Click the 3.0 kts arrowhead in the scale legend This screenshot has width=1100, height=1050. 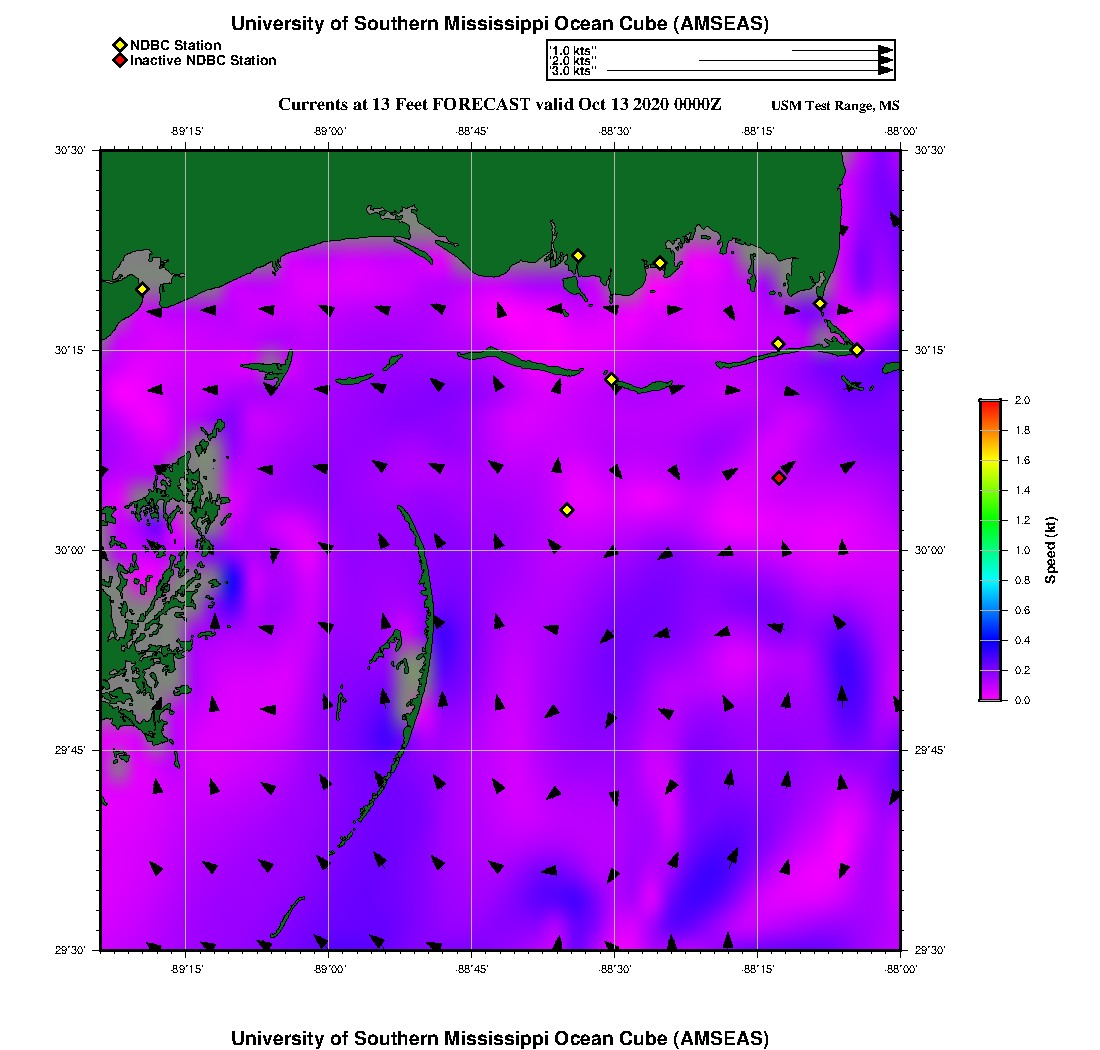click(885, 71)
